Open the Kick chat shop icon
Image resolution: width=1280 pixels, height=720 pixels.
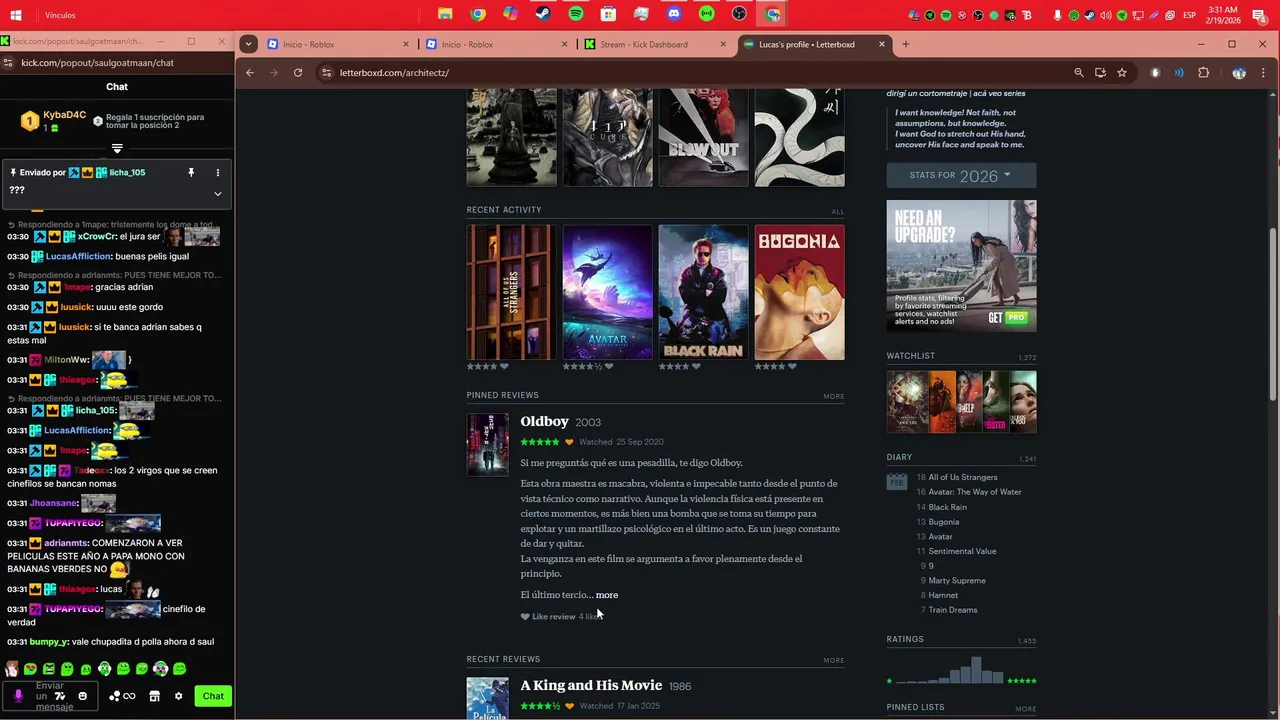coord(154,696)
